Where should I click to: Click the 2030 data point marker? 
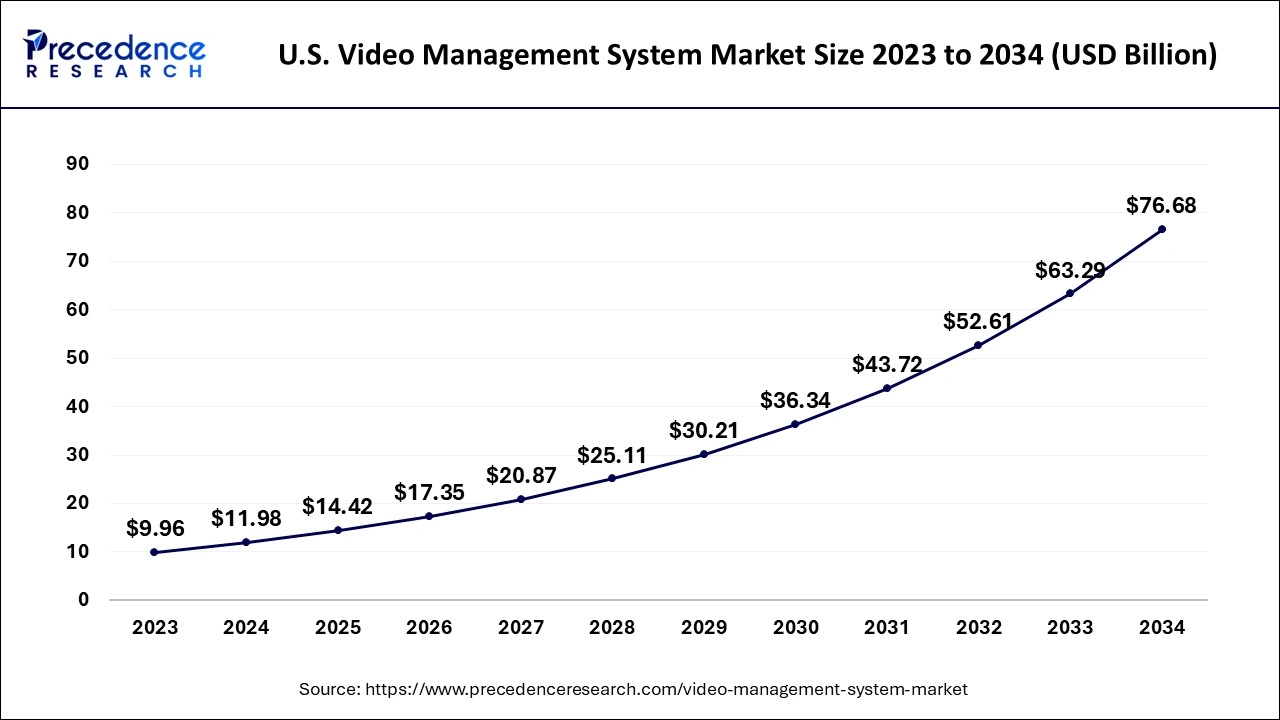pyautogui.click(x=795, y=424)
